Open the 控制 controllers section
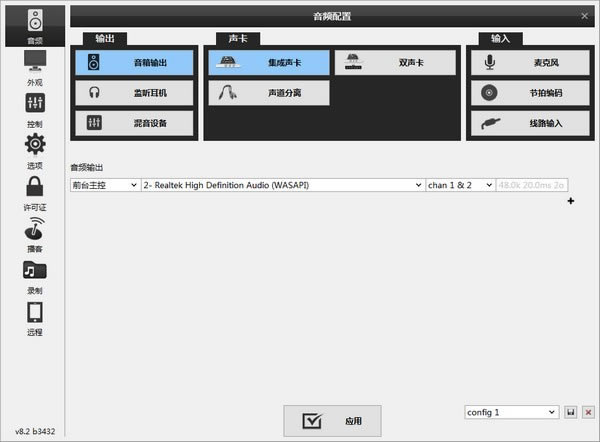This screenshot has width=600, height=442. (x=34, y=109)
